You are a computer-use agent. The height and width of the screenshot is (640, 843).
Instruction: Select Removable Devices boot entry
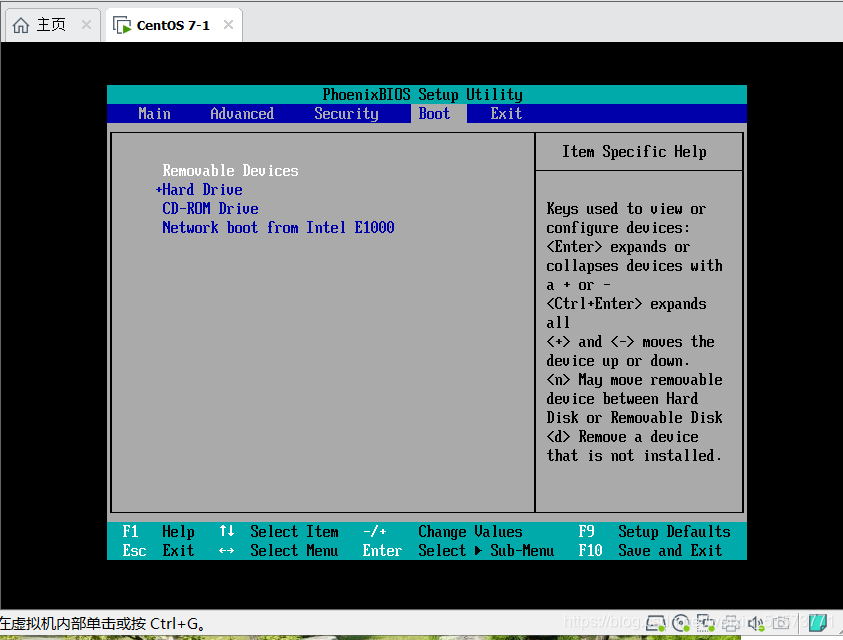[x=230, y=170]
